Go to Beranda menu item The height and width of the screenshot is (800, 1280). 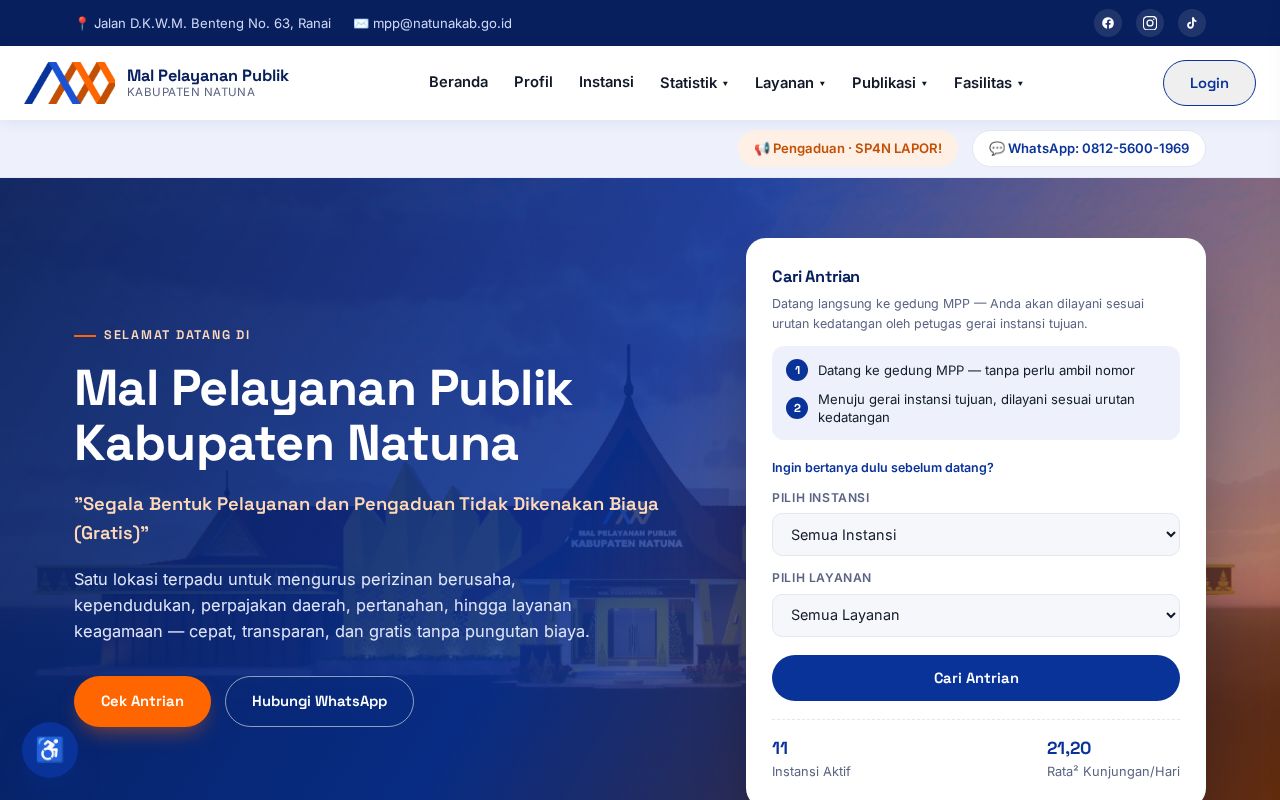[x=458, y=82]
